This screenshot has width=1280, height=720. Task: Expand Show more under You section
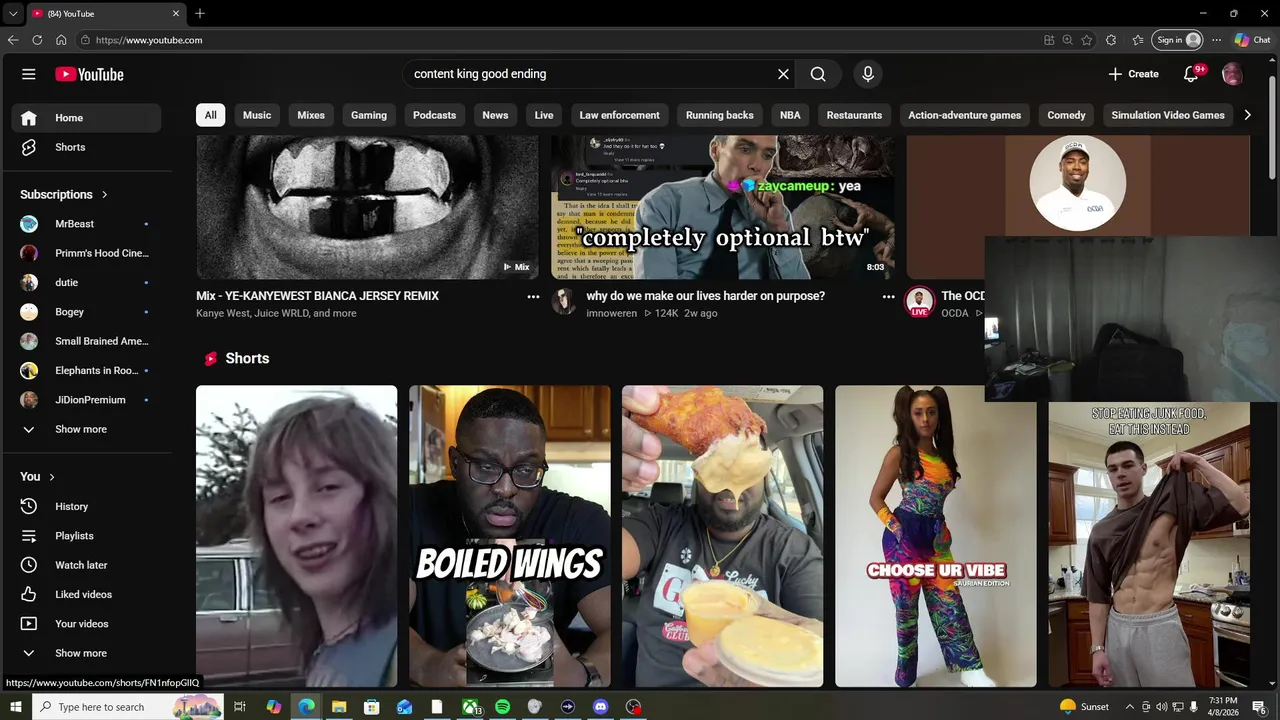point(86,653)
